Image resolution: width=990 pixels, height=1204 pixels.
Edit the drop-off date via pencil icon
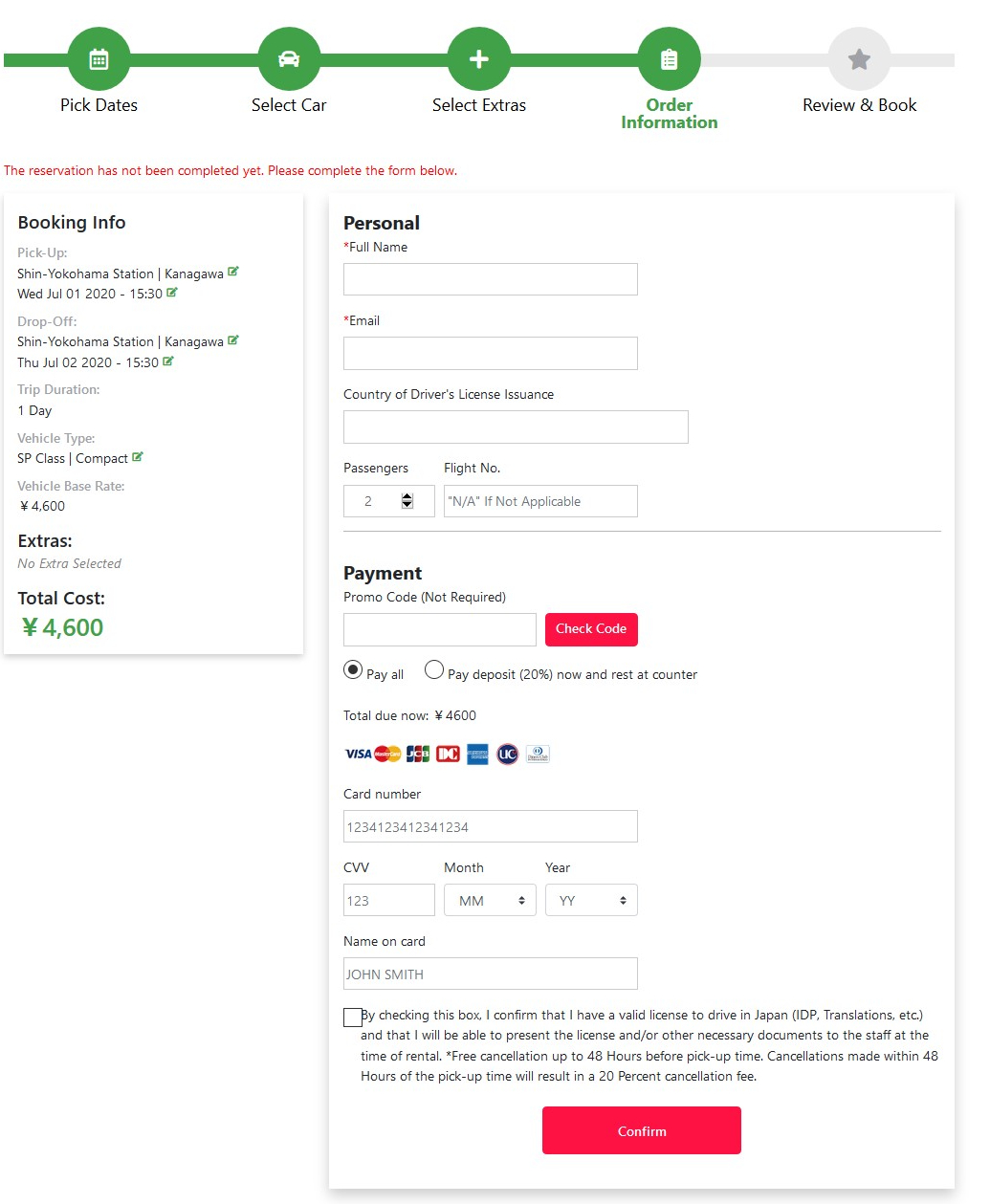click(x=169, y=362)
